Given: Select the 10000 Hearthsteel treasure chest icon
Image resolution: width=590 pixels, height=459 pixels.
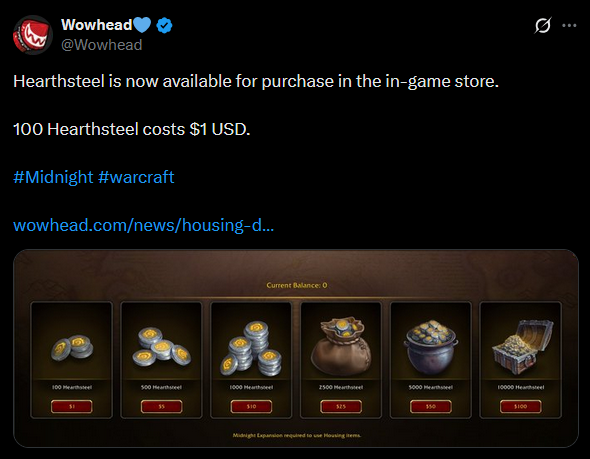Looking at the screenshot, I should click(x=522, y=347).
